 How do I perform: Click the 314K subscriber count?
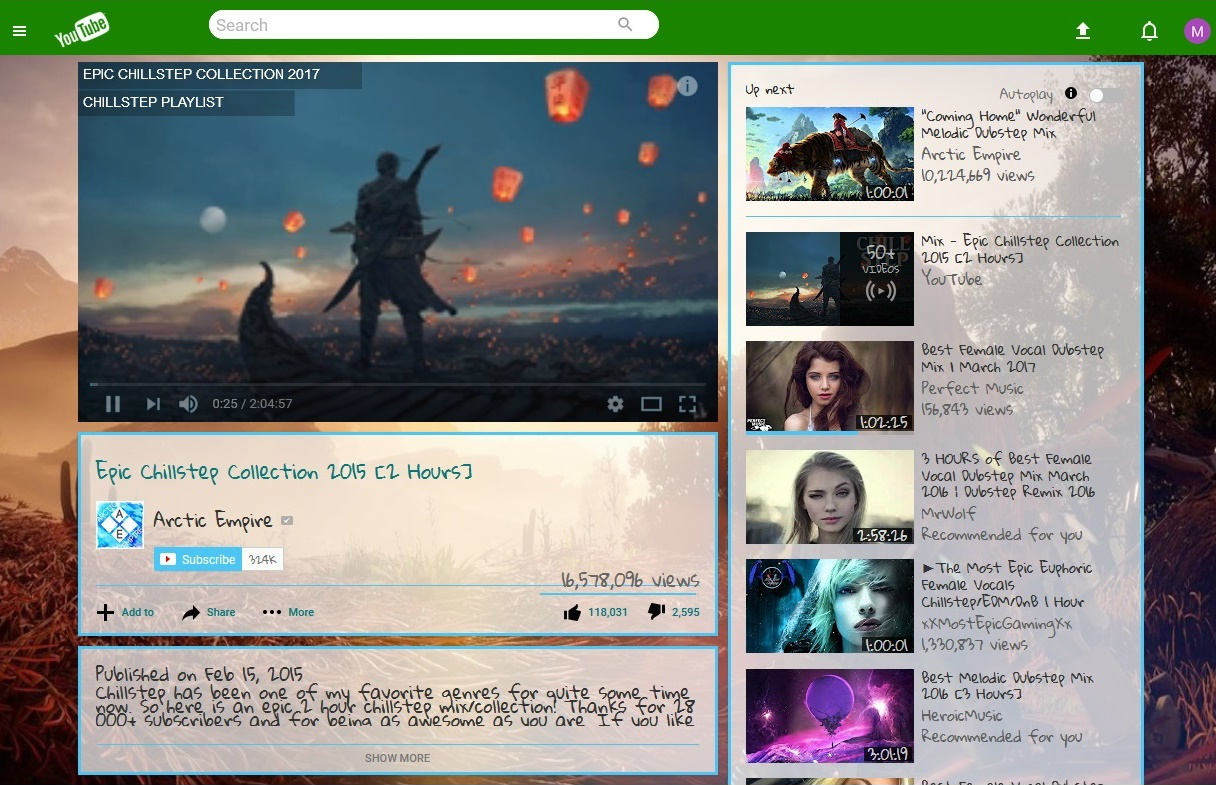click(263, 559)
